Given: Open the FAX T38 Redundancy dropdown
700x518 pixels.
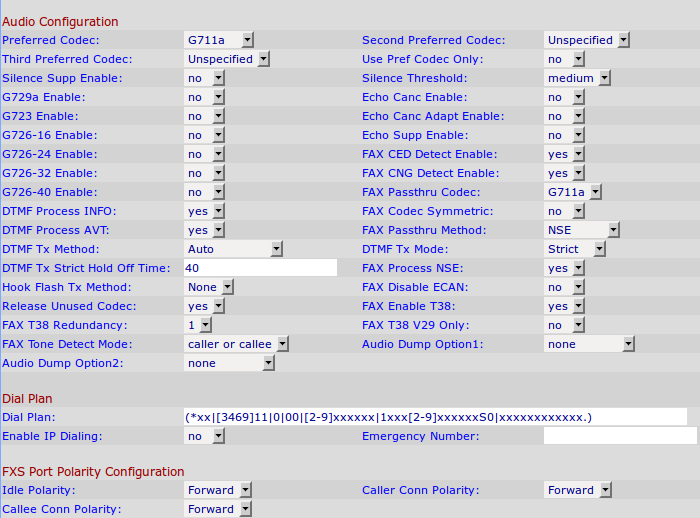Looking at the screenshot, I should [198, 325].
